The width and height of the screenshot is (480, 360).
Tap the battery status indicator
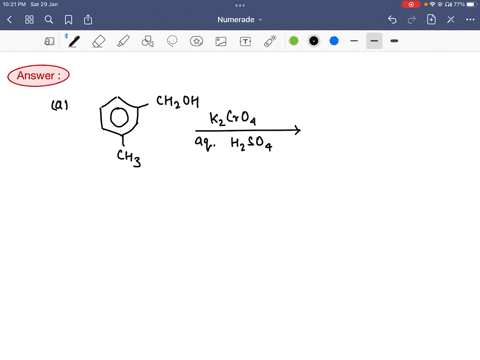(471, 4)
